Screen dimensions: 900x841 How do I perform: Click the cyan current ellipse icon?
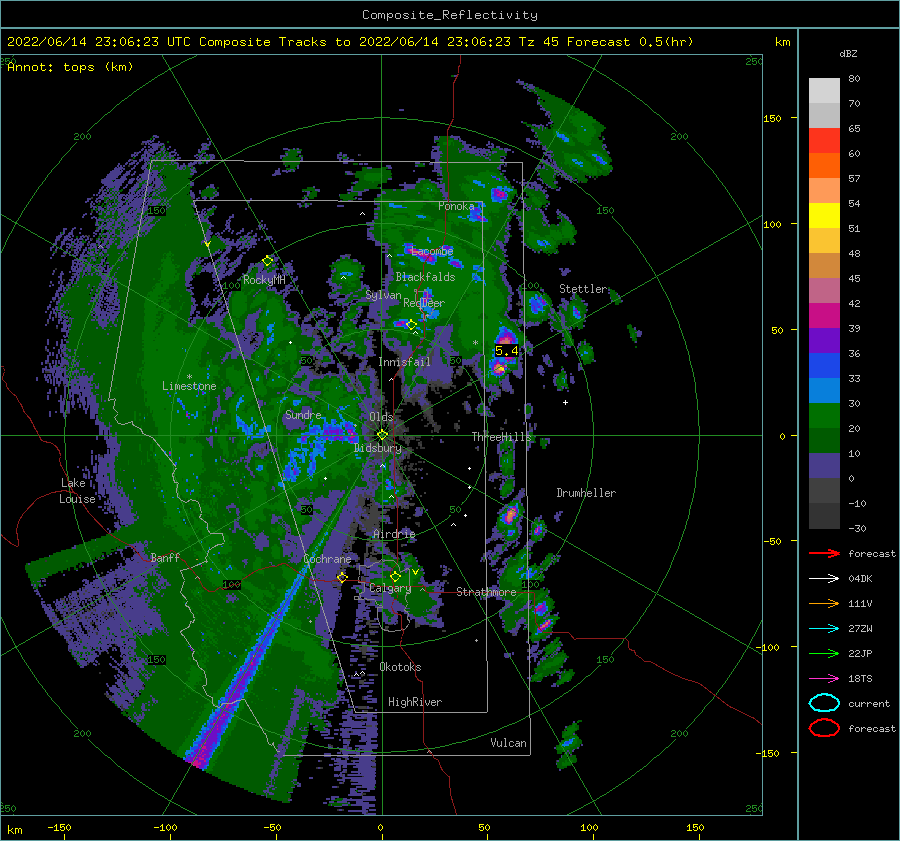point(824,703)
